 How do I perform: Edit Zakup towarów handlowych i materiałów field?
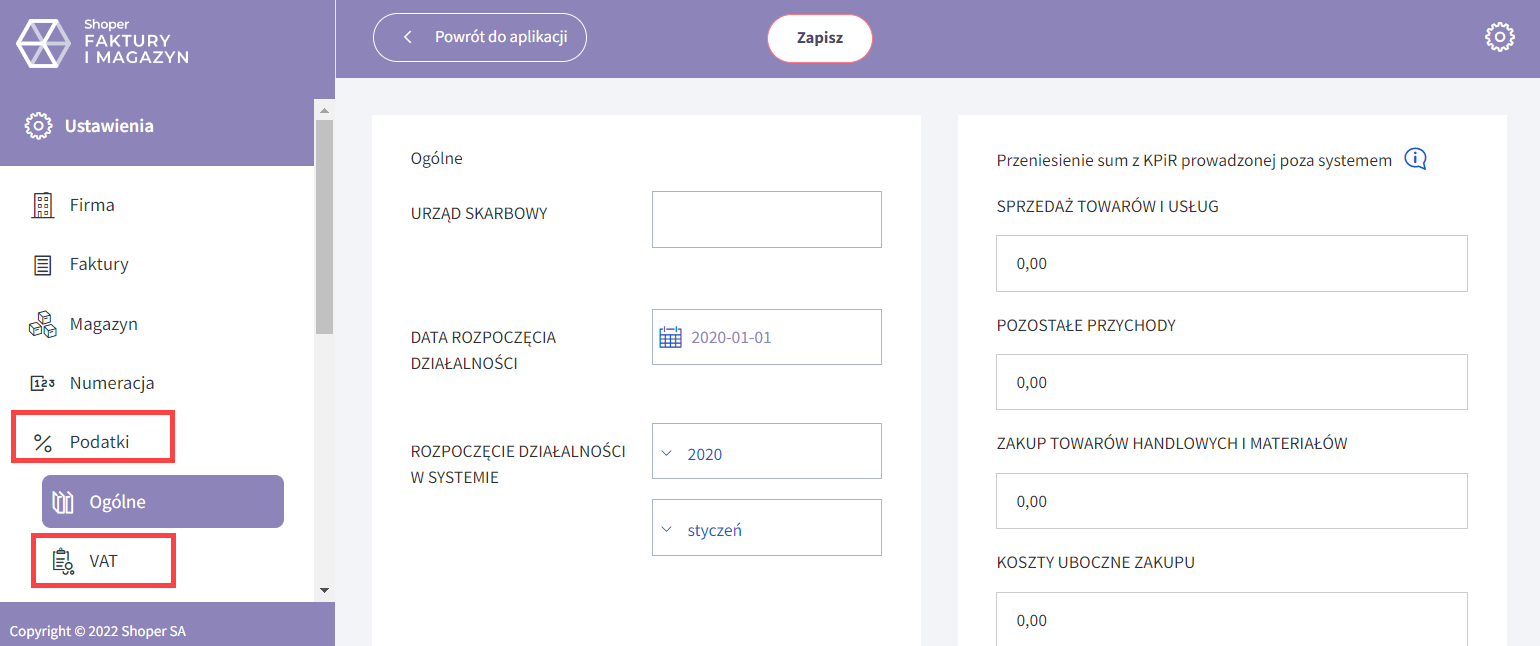[1232, 501]
